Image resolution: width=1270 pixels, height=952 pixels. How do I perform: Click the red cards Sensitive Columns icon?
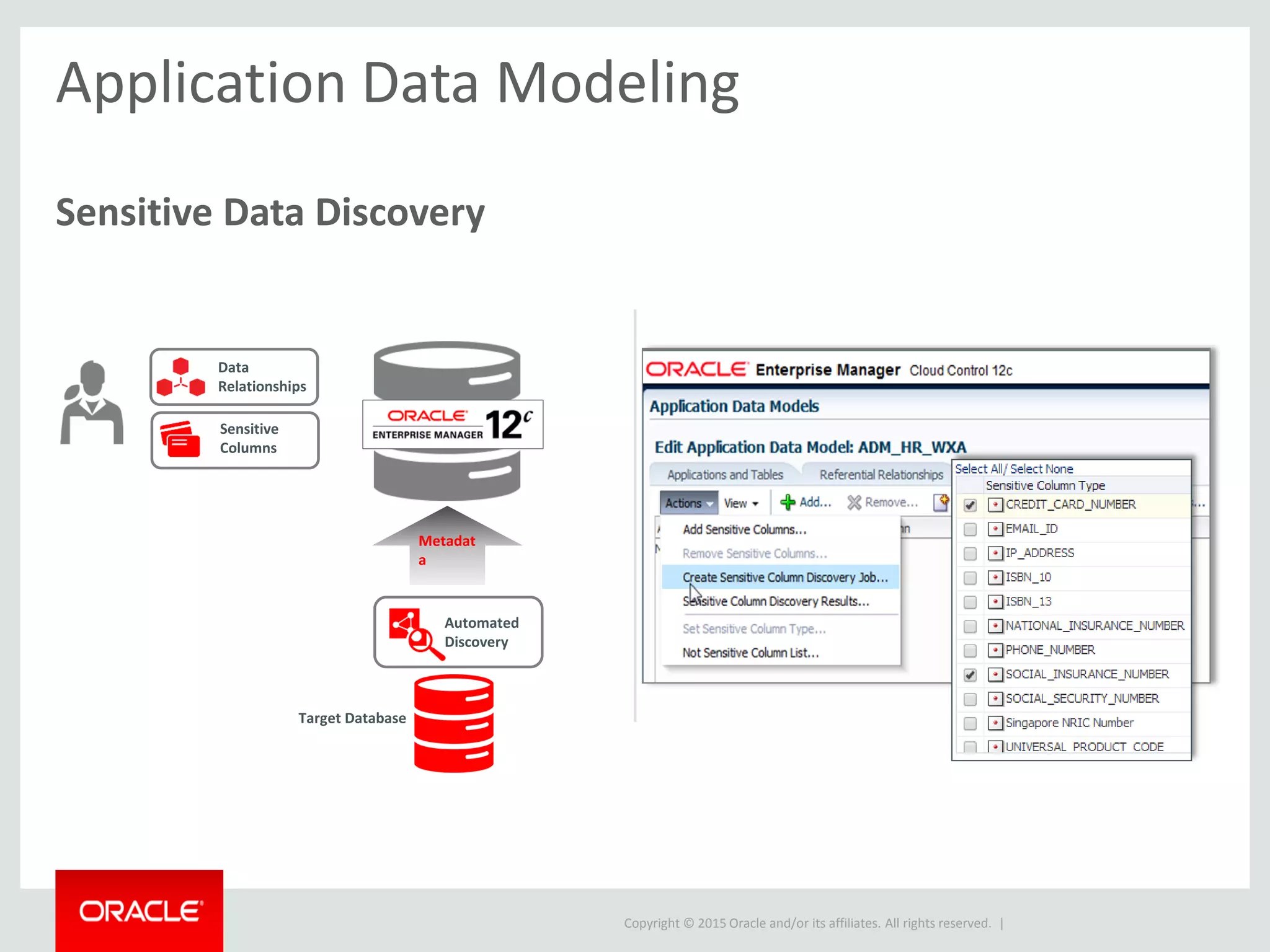coord(180,439)
